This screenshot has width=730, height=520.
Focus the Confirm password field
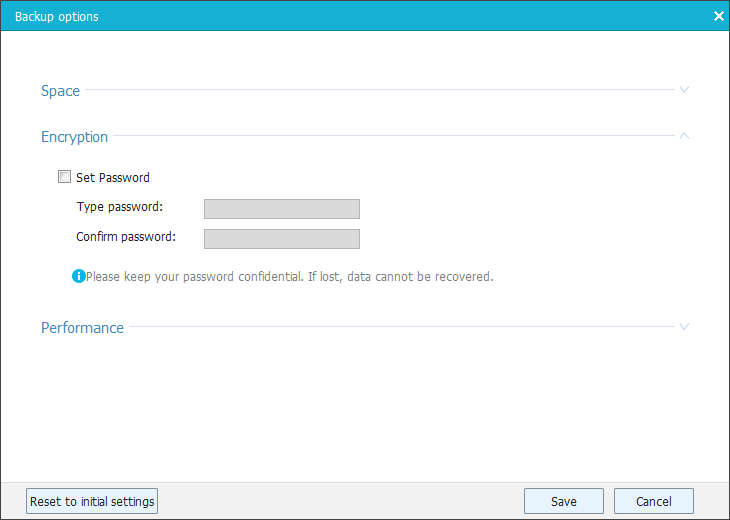click(x=281, y=238)
